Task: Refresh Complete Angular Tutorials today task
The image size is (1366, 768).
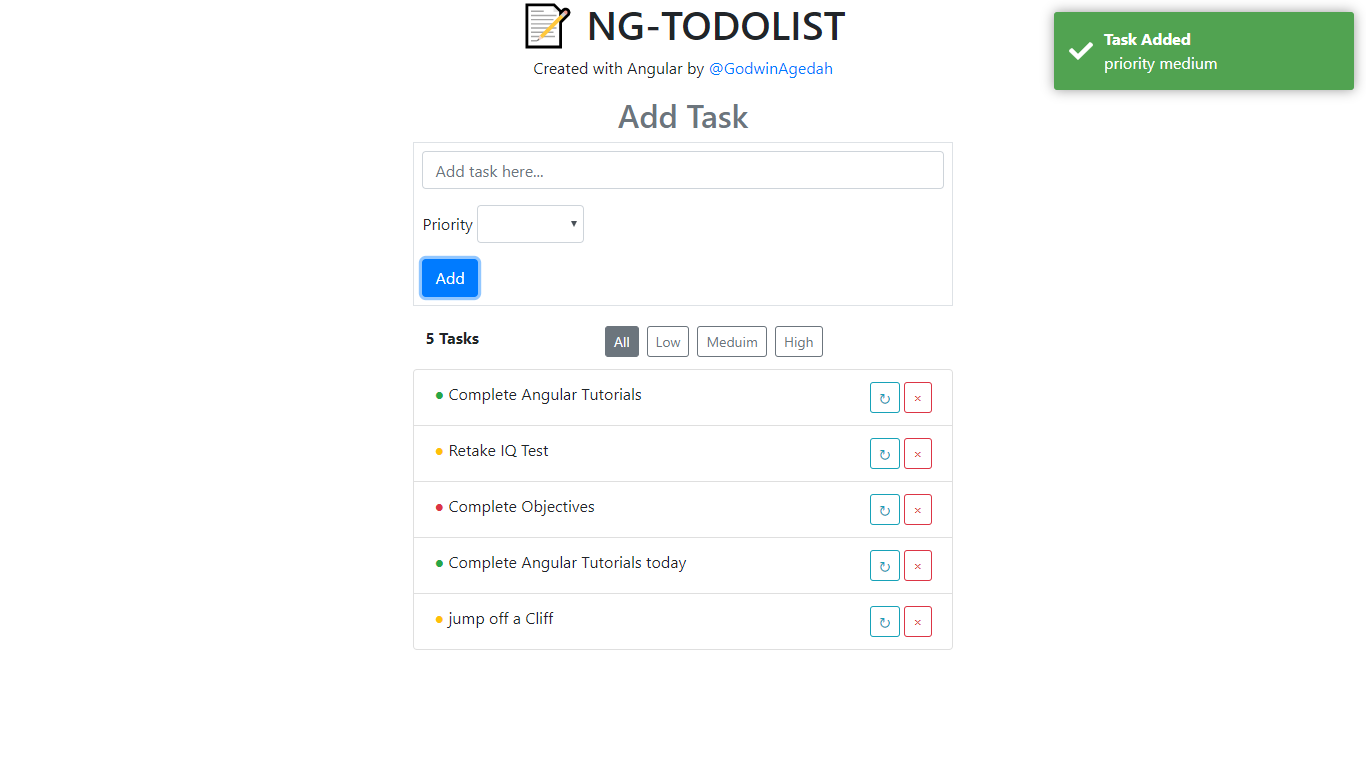Action: pyautogui.click(x=885, y=566)
